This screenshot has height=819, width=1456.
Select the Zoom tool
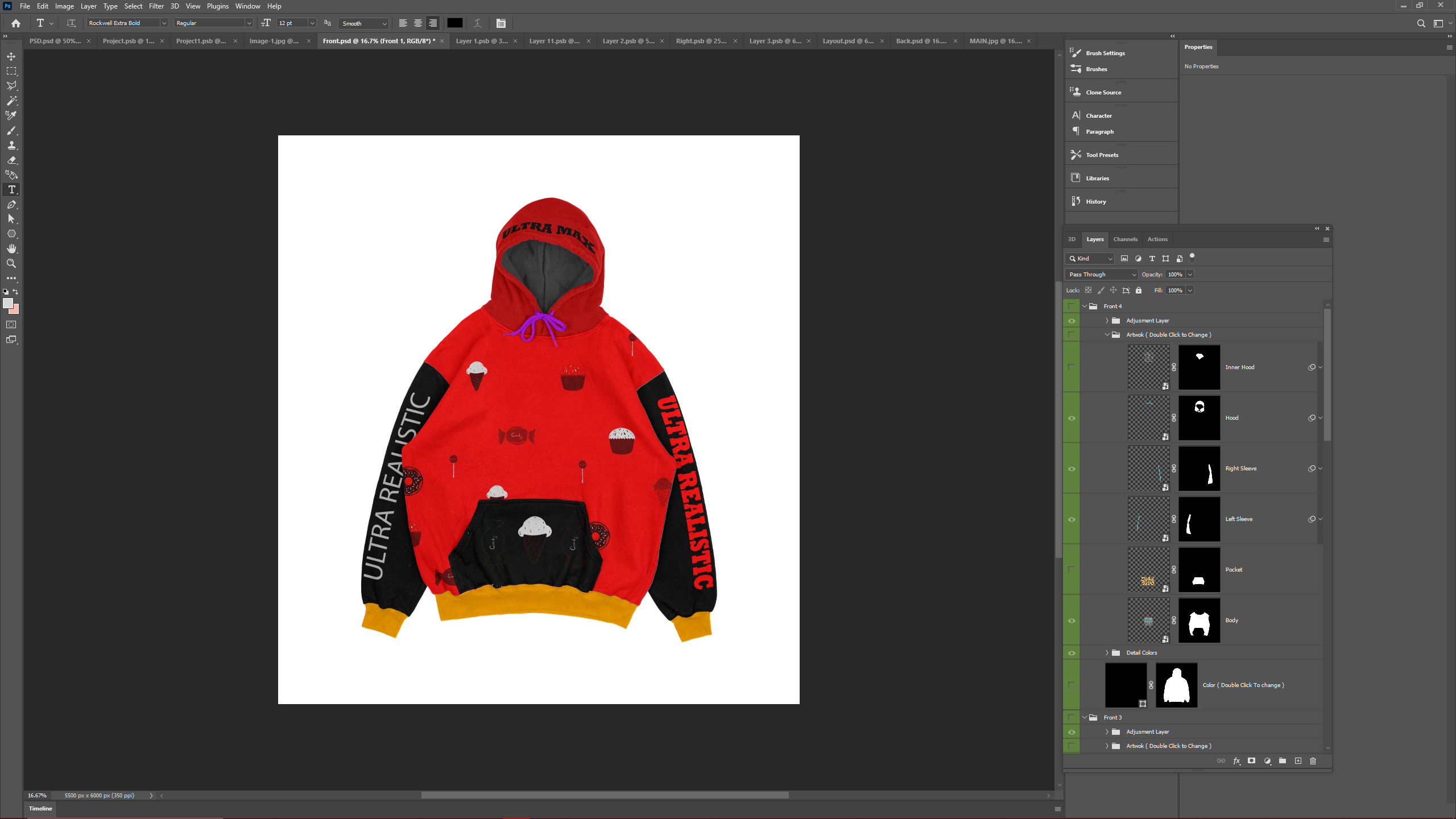click(11, 263)
